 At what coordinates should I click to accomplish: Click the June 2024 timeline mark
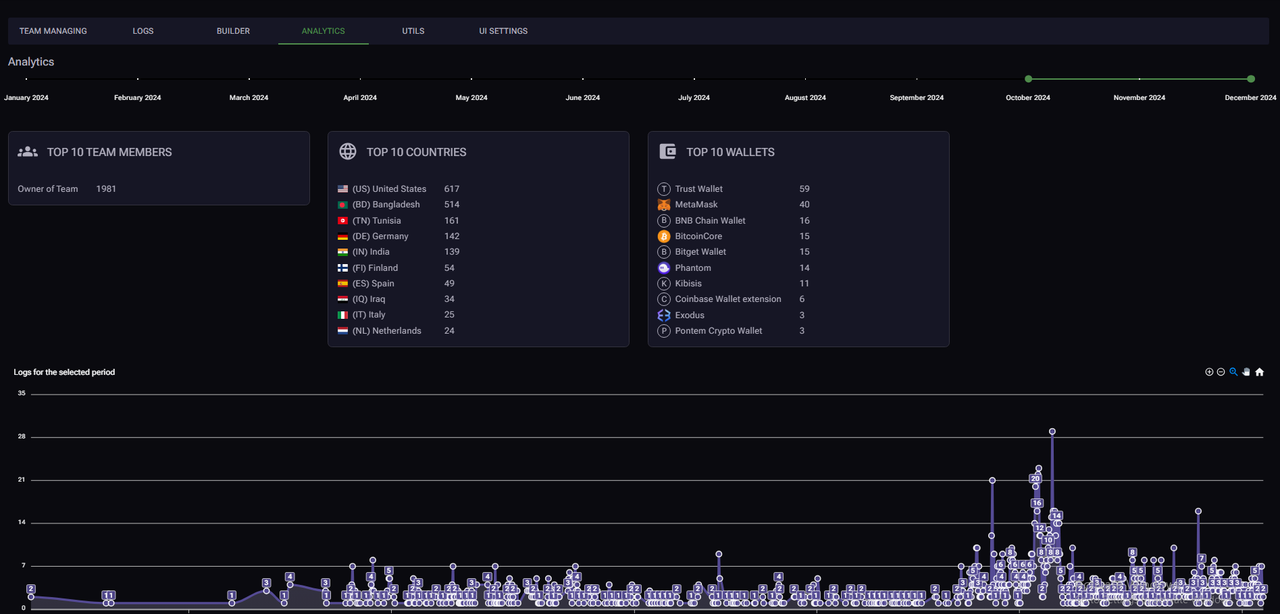pyautogui.click(x=583, y=79)
